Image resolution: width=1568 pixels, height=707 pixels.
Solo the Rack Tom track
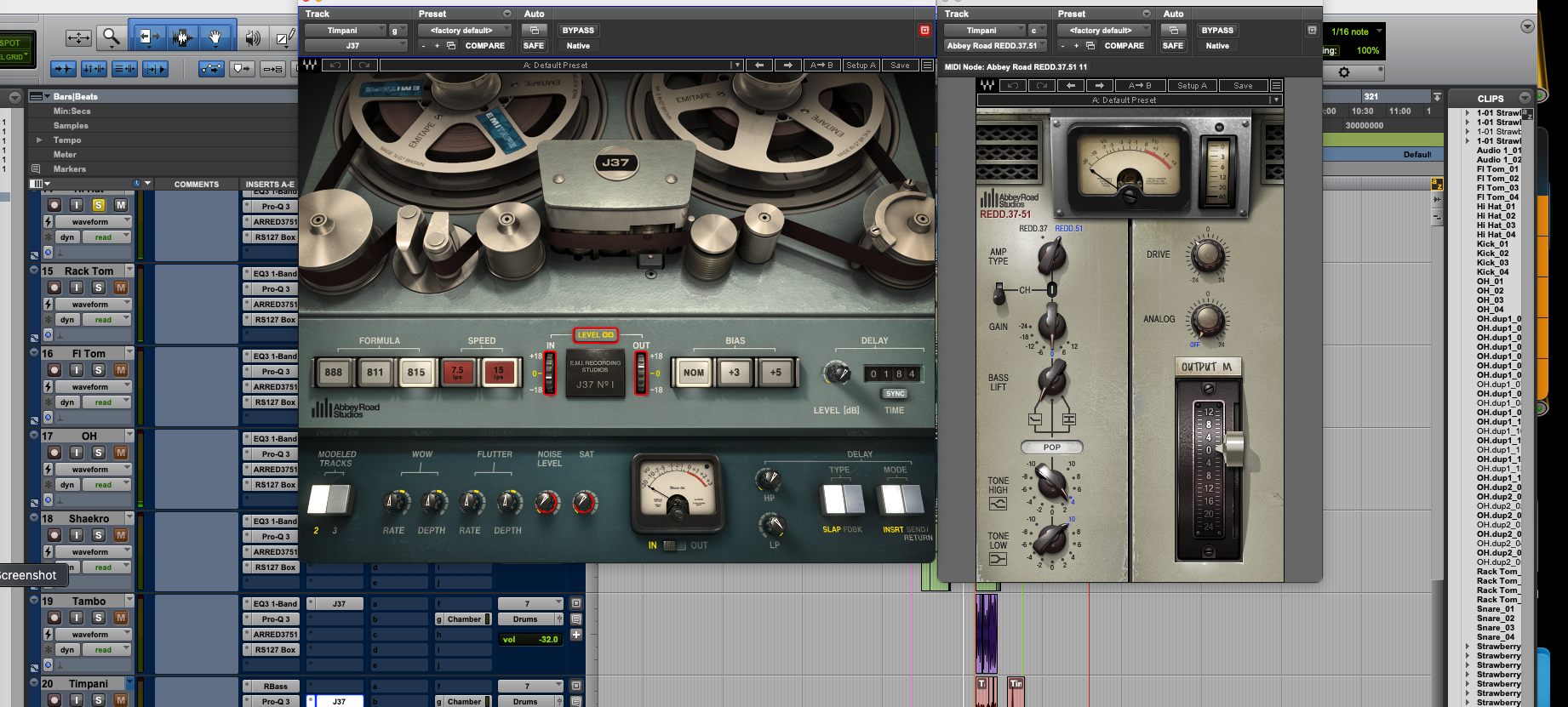99,288
